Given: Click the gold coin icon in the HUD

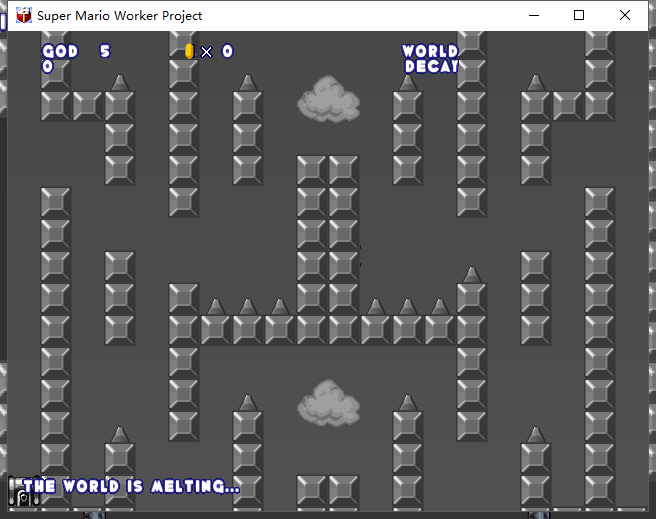Looking at the screenshot, I should (189, 51).
